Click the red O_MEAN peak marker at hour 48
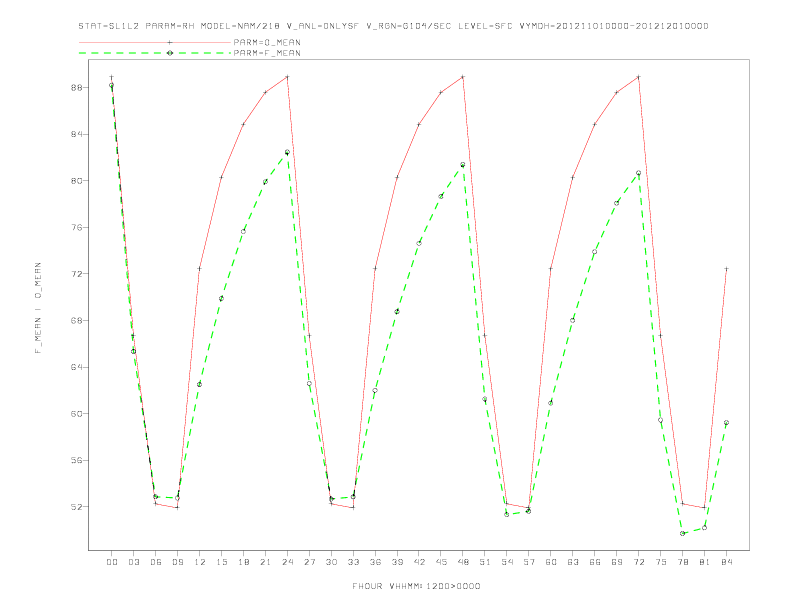Screen dimensions: 792x612 click(463, 77)
